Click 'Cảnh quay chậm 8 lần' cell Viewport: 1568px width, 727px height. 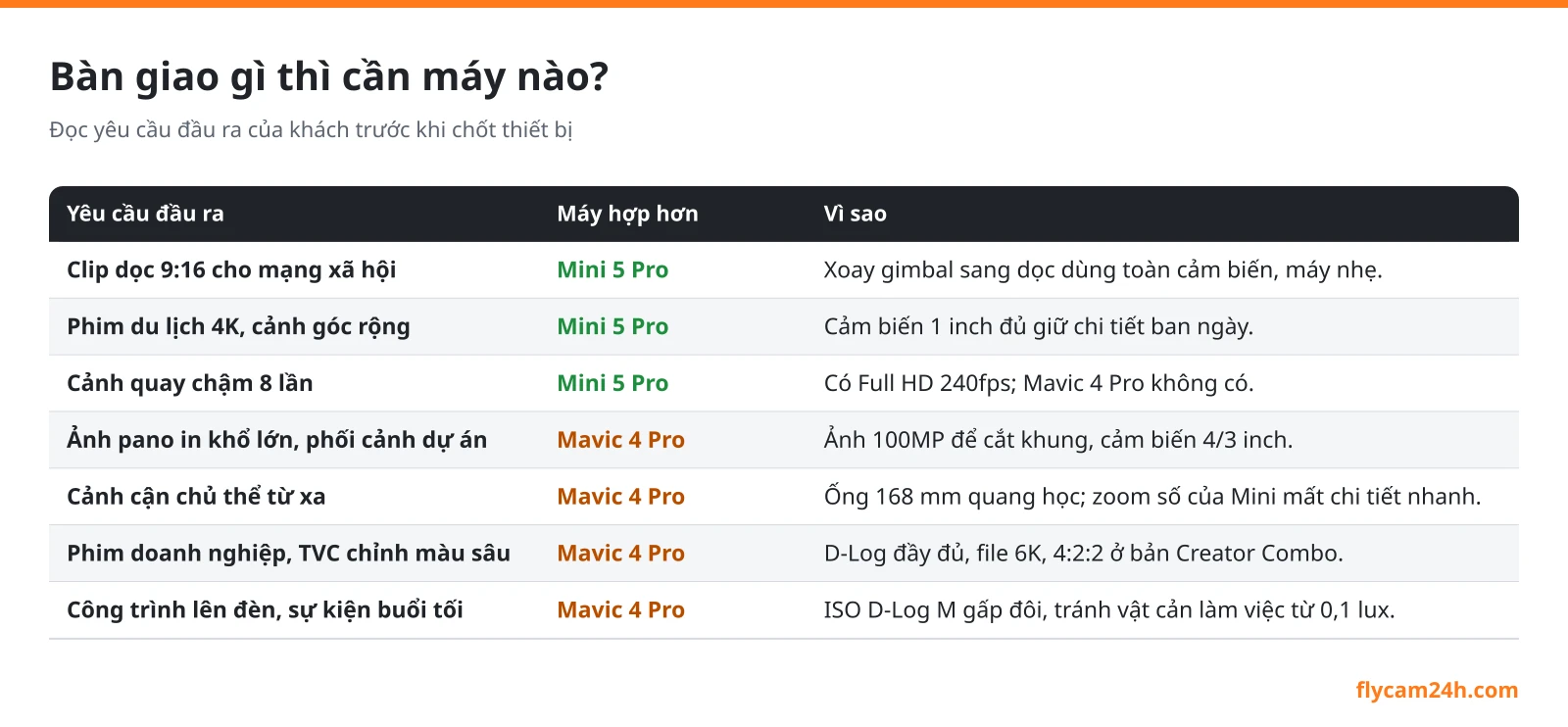click(x=189, y=384)
